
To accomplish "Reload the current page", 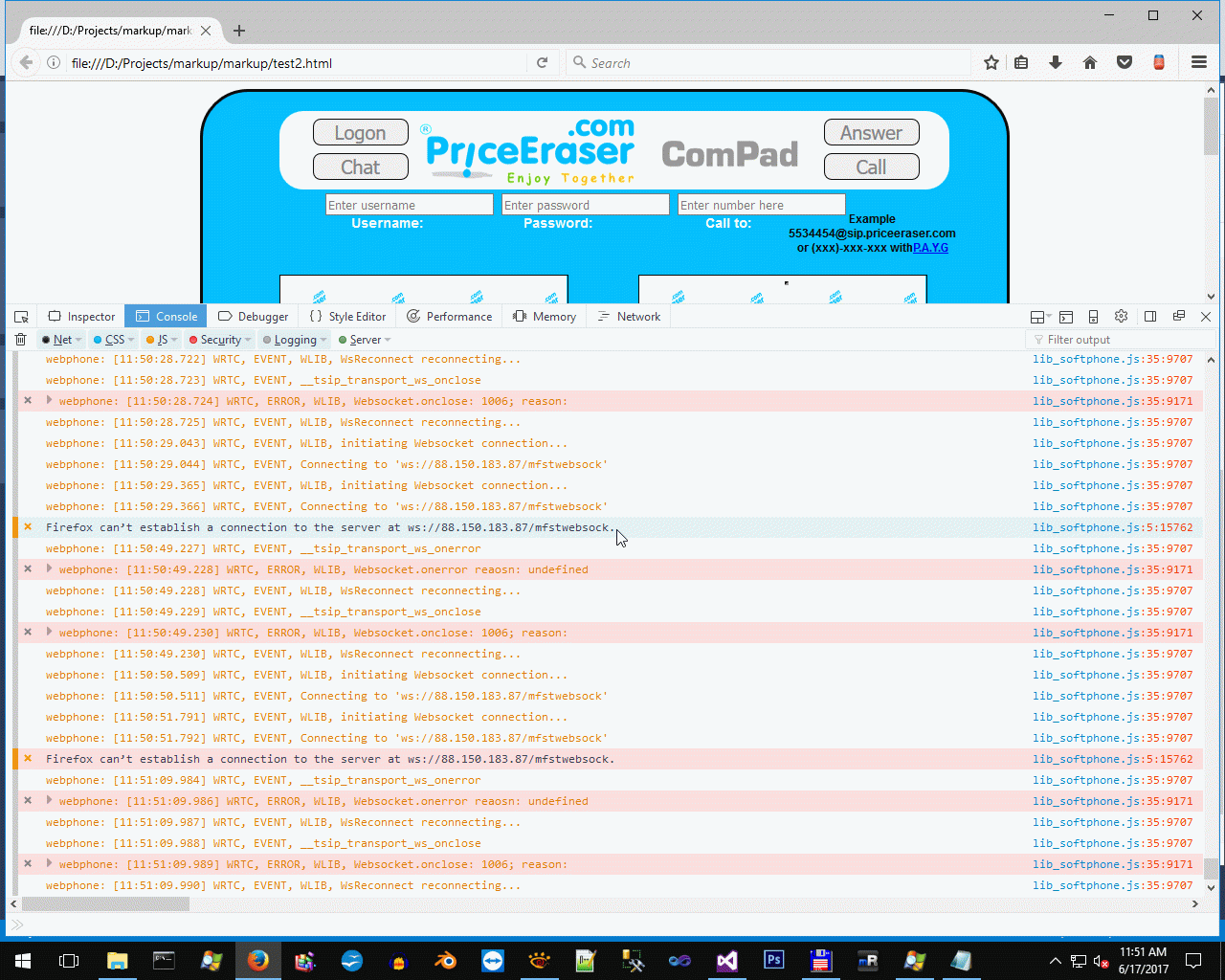I will click(542, 63).
